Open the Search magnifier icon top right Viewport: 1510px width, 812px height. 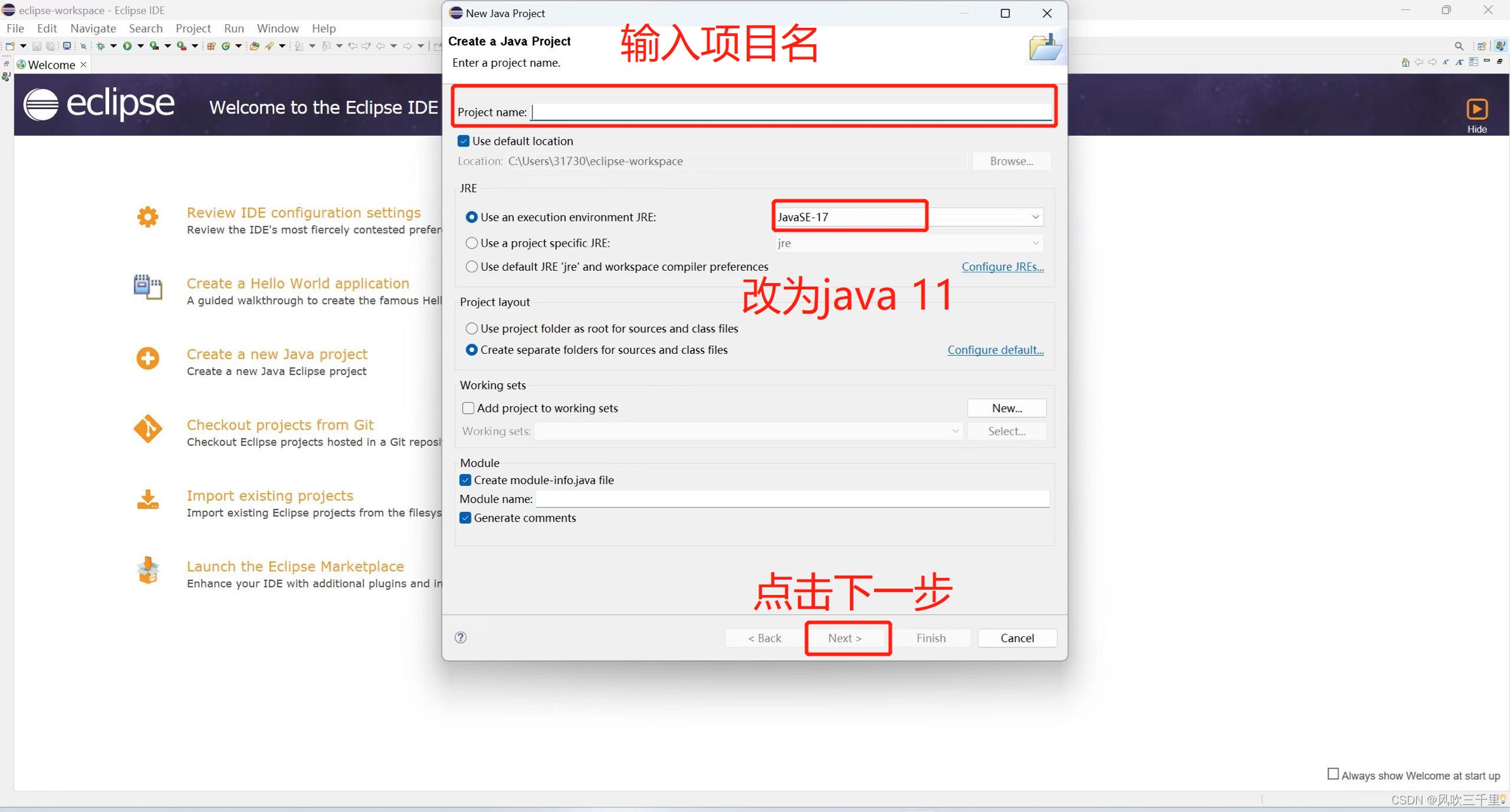(1459, 45)
